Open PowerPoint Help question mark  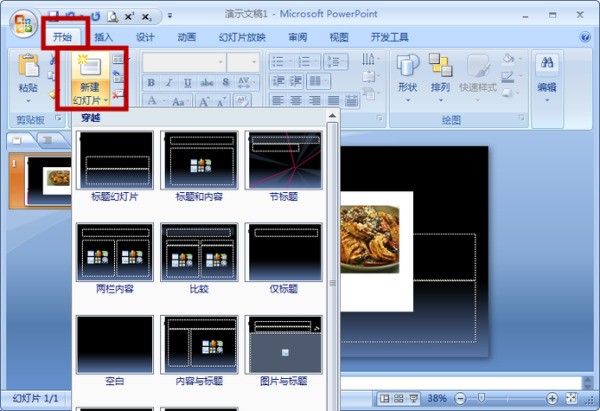pyautogui.click(x=585, y=37)
